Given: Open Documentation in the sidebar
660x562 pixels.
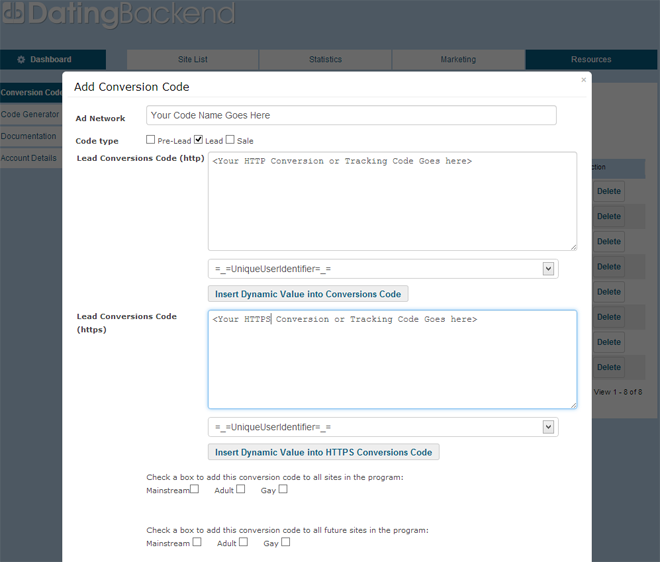Looking at the screenshot, I should pos(31,136).
